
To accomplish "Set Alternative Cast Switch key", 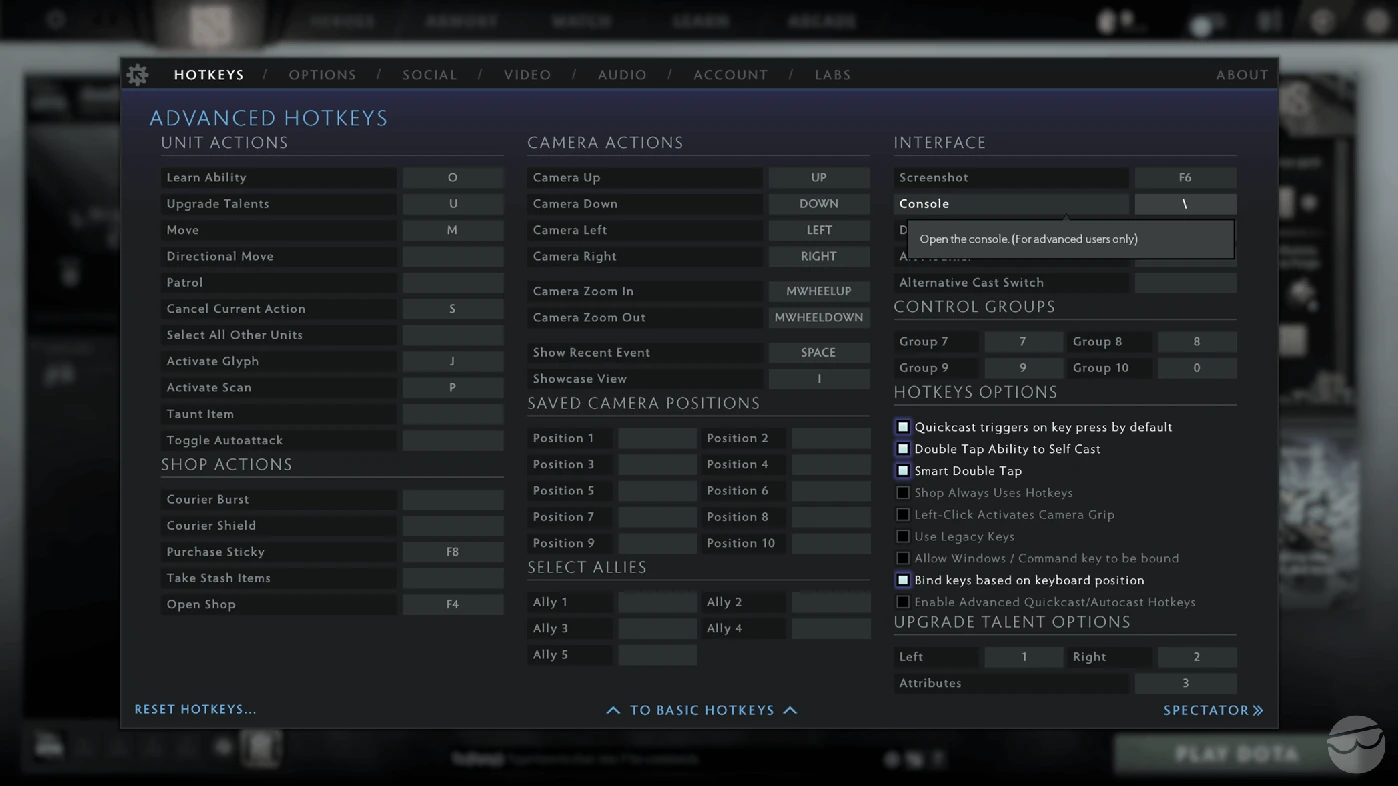I will 1185,283.
